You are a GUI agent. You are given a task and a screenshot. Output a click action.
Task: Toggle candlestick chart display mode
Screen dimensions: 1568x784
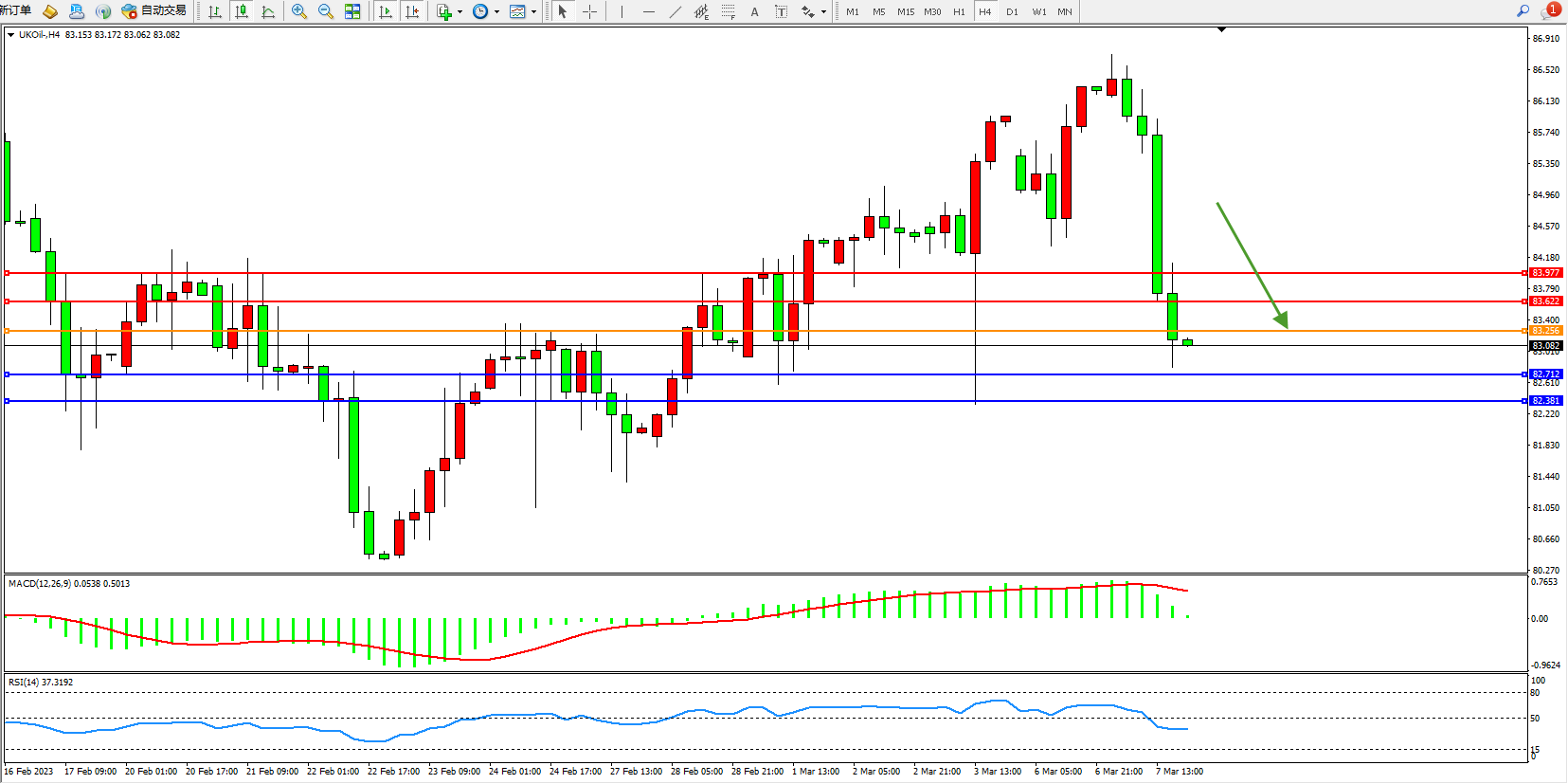242,11
